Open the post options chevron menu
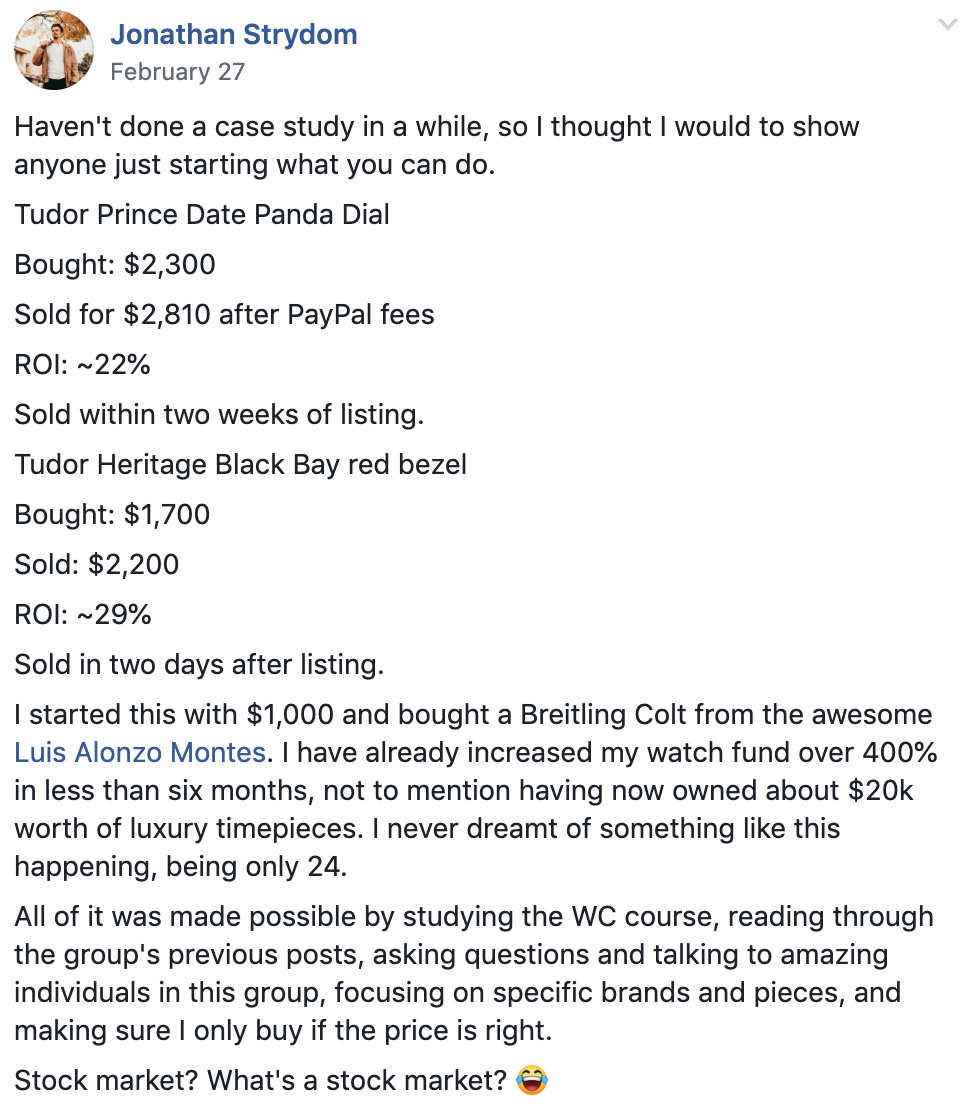The height and width of the screenshot is (1110, 978). click(x=947, y=25)
